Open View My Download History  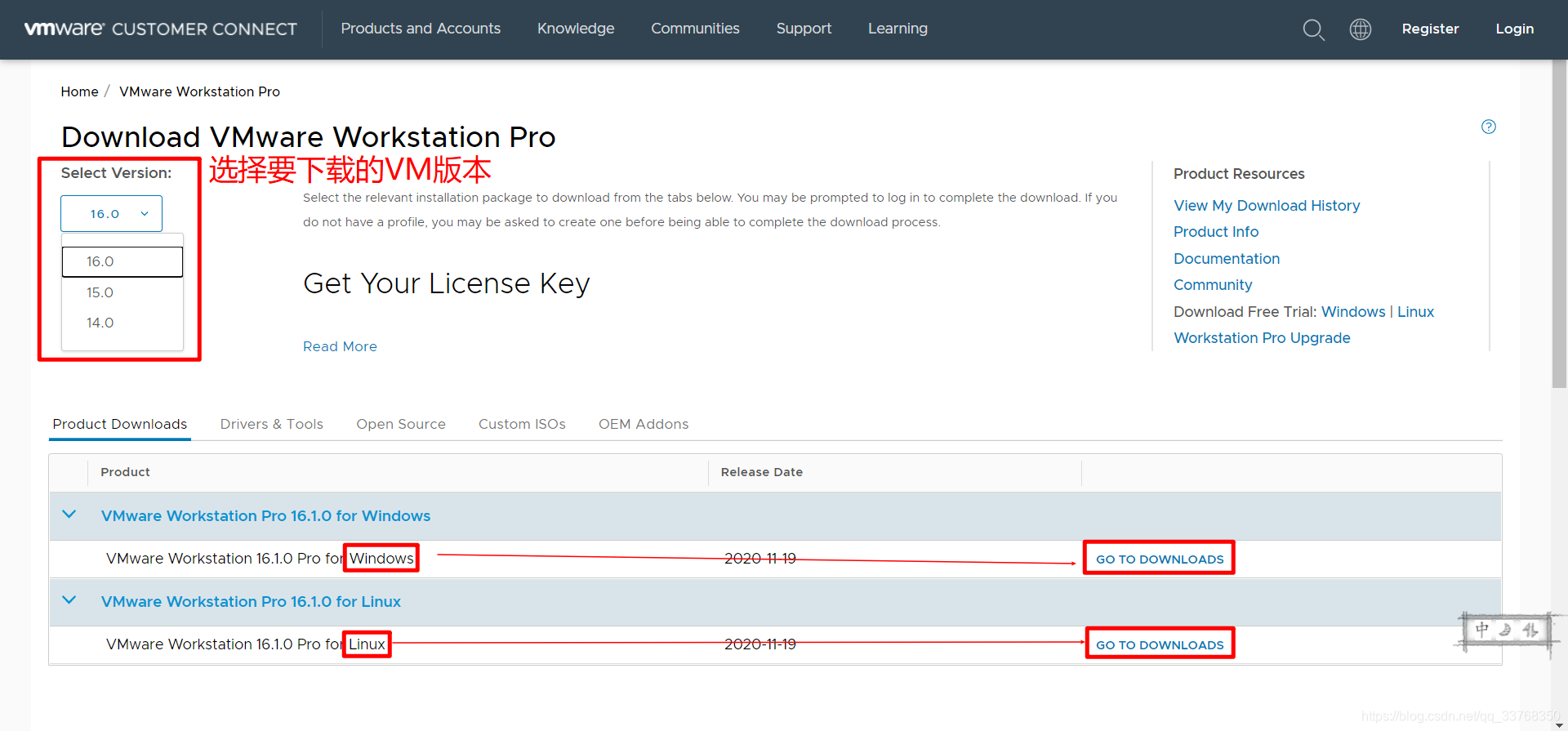pos(1267,206)
